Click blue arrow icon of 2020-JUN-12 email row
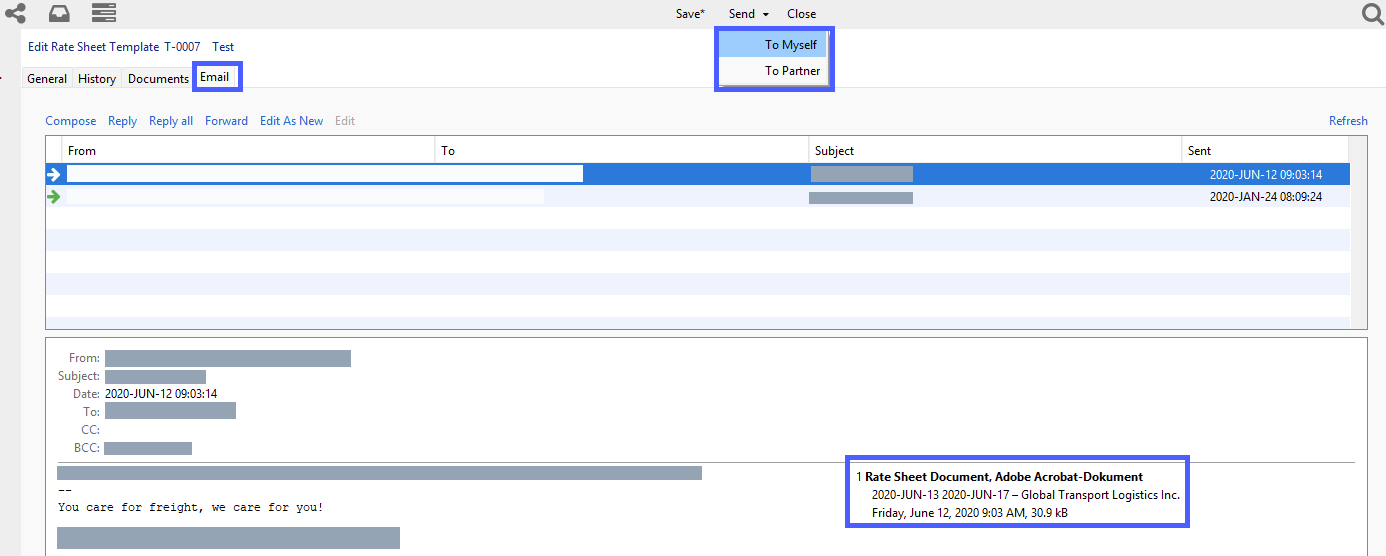The width and height of the screenshot is (1386, 556). click(x=54, y=174)
